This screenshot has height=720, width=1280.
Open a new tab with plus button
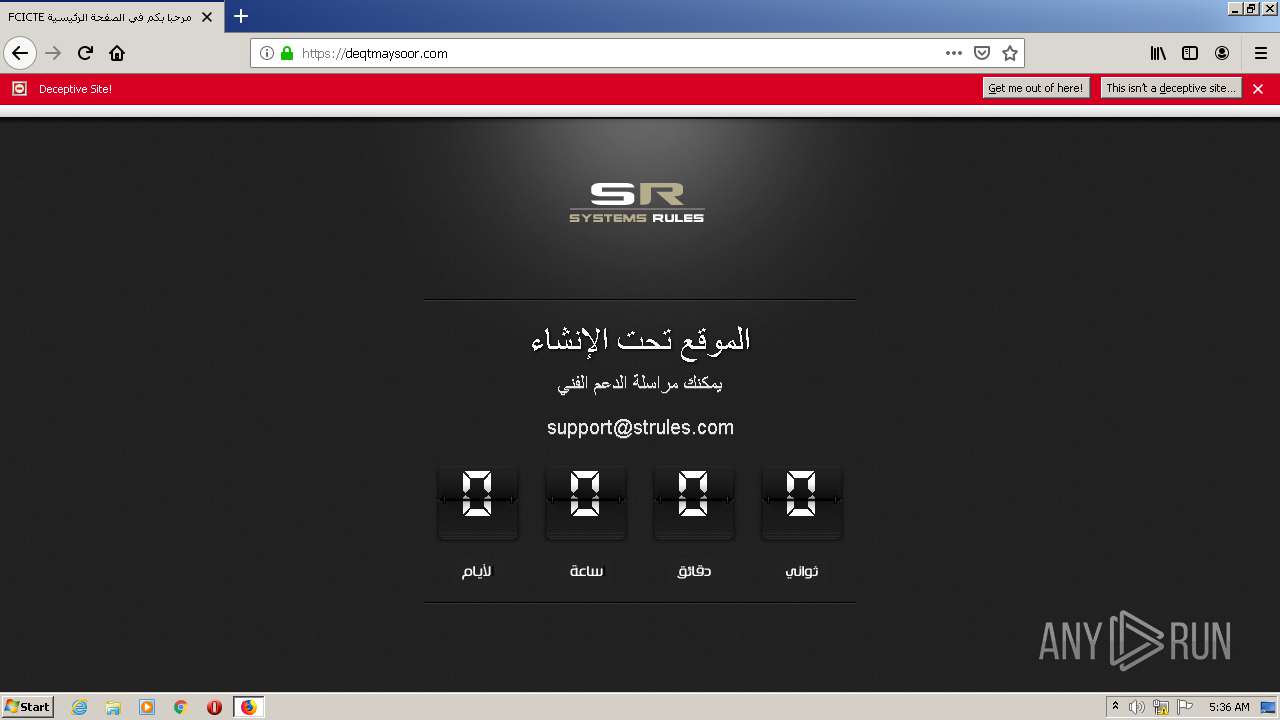coord(241,16)
